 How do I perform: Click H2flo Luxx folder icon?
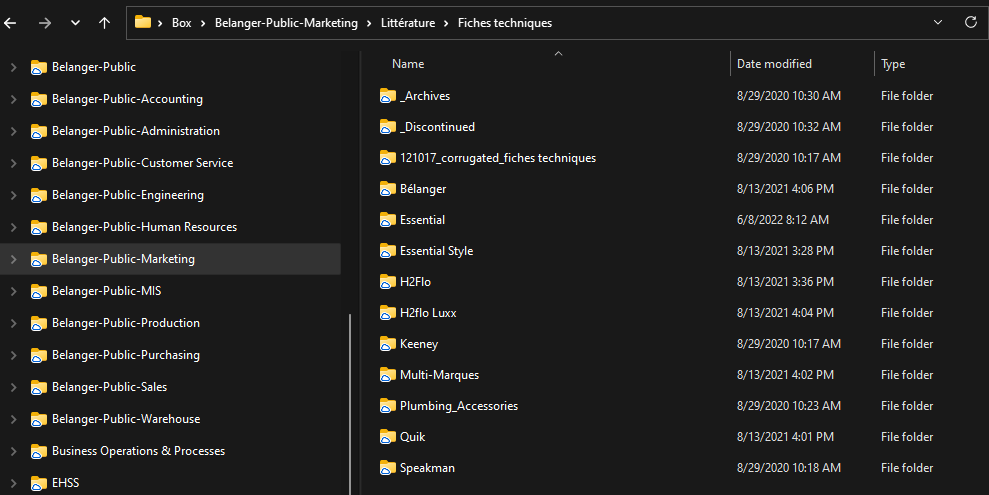387,313
